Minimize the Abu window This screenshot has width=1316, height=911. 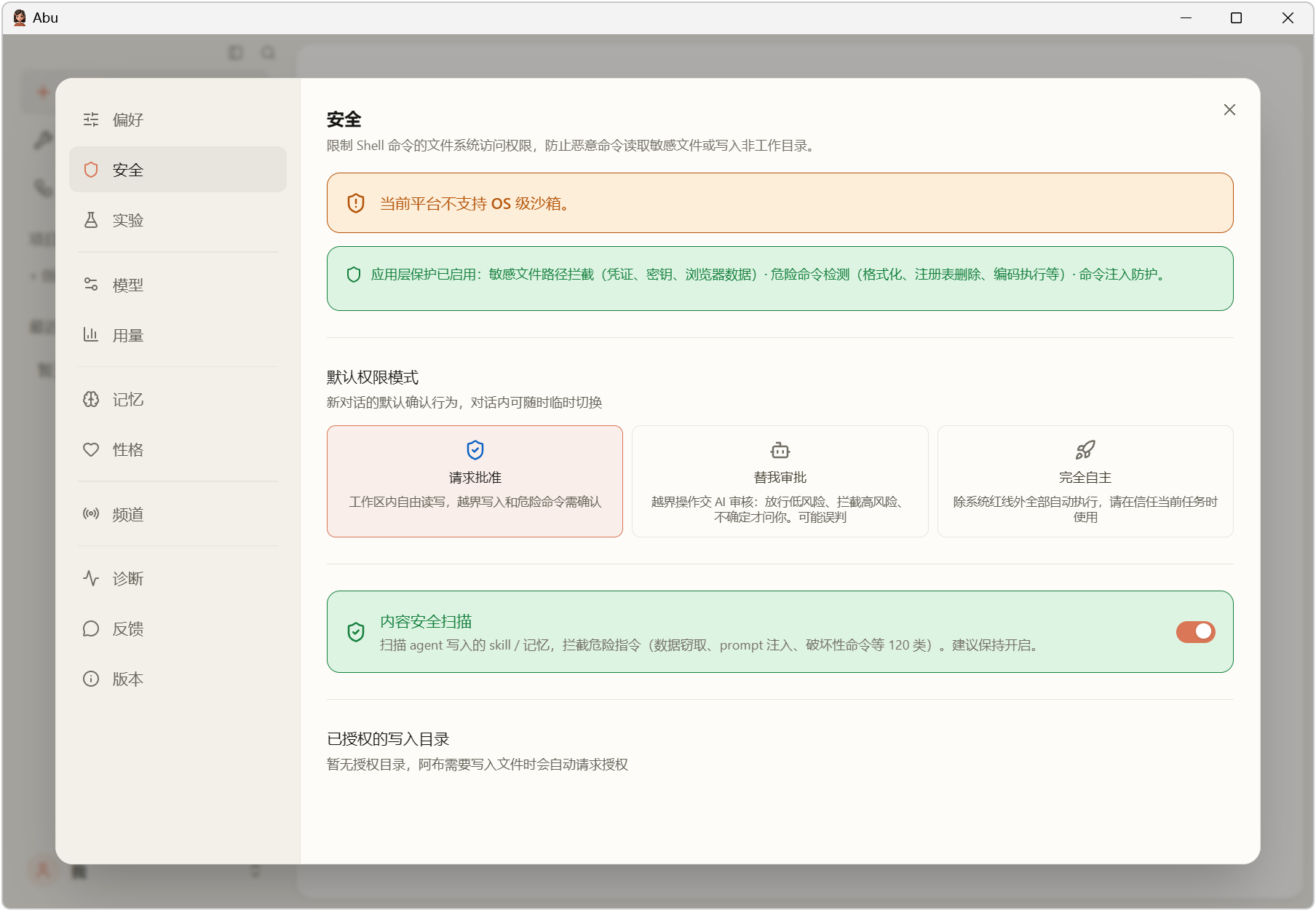(x=1186, y=17)
